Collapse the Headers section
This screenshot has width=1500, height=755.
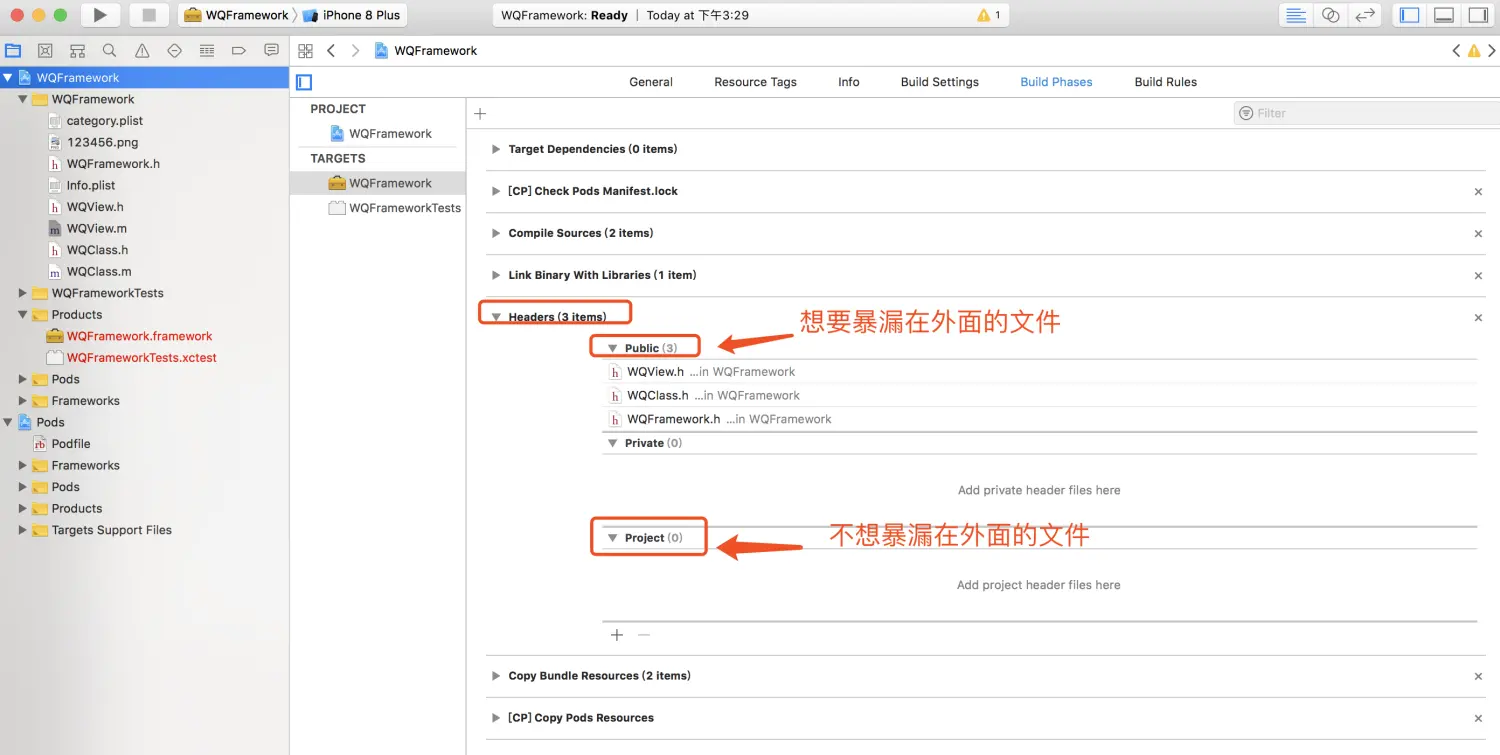495,317
